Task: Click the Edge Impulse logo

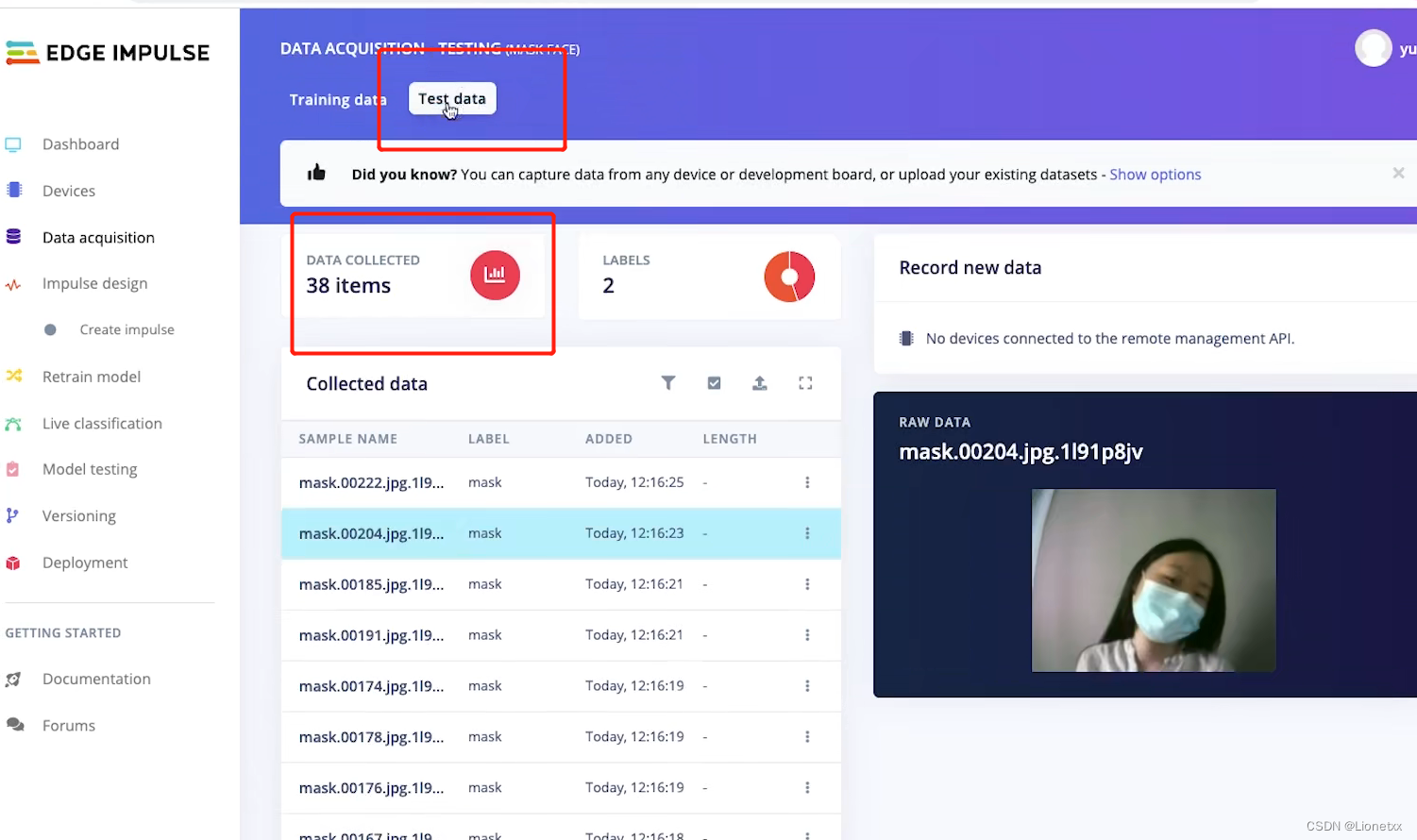Action: coord(108,53)
